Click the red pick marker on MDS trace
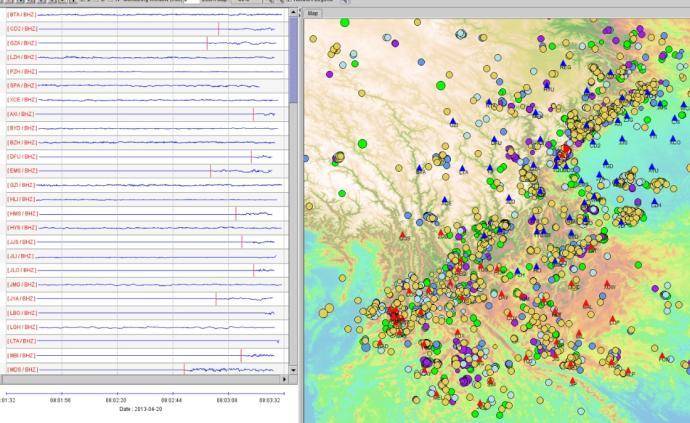The height and width of the screenshot is (423, 690). pos(184,369)
